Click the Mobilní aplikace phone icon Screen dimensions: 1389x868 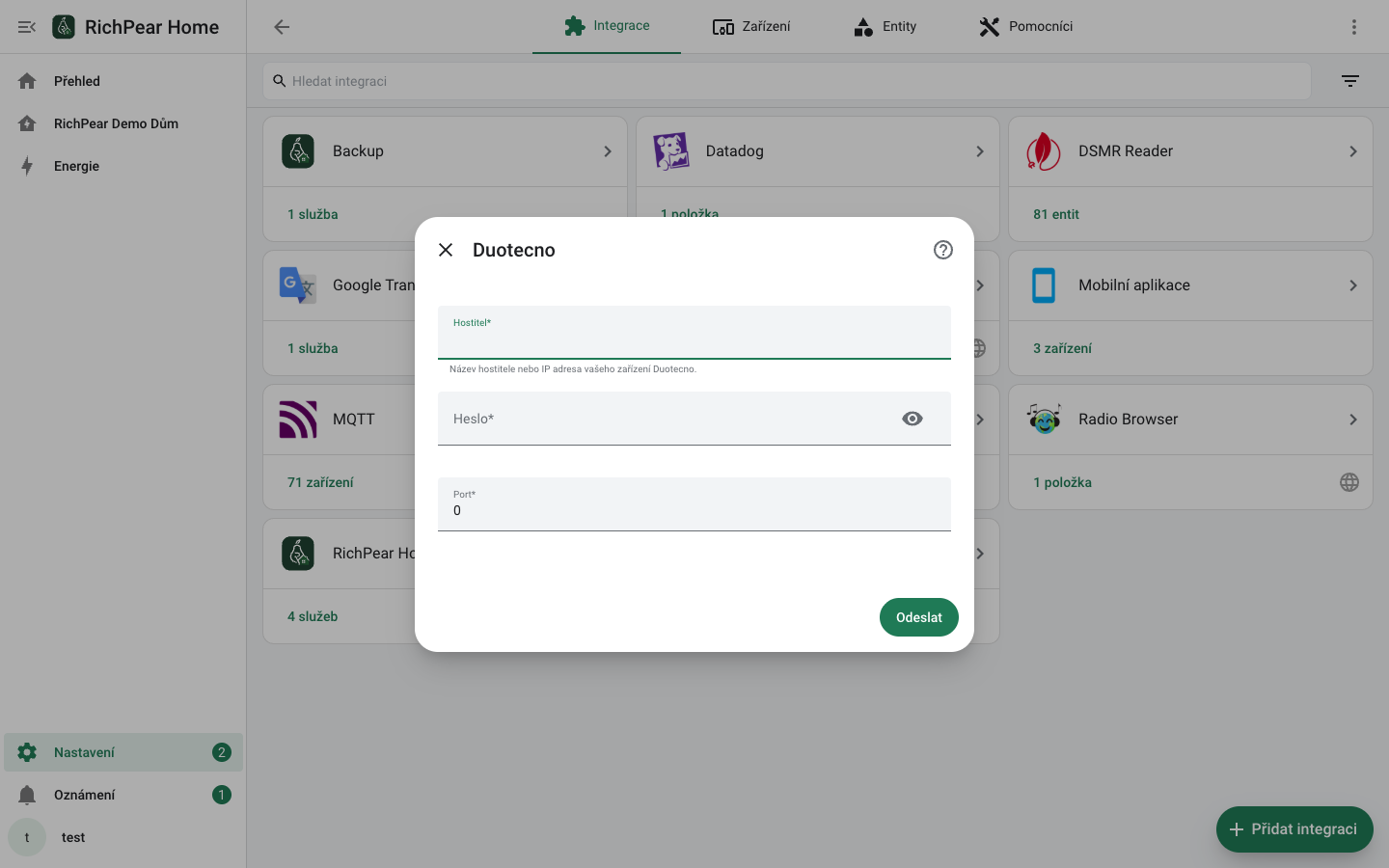click(1044, 285)
